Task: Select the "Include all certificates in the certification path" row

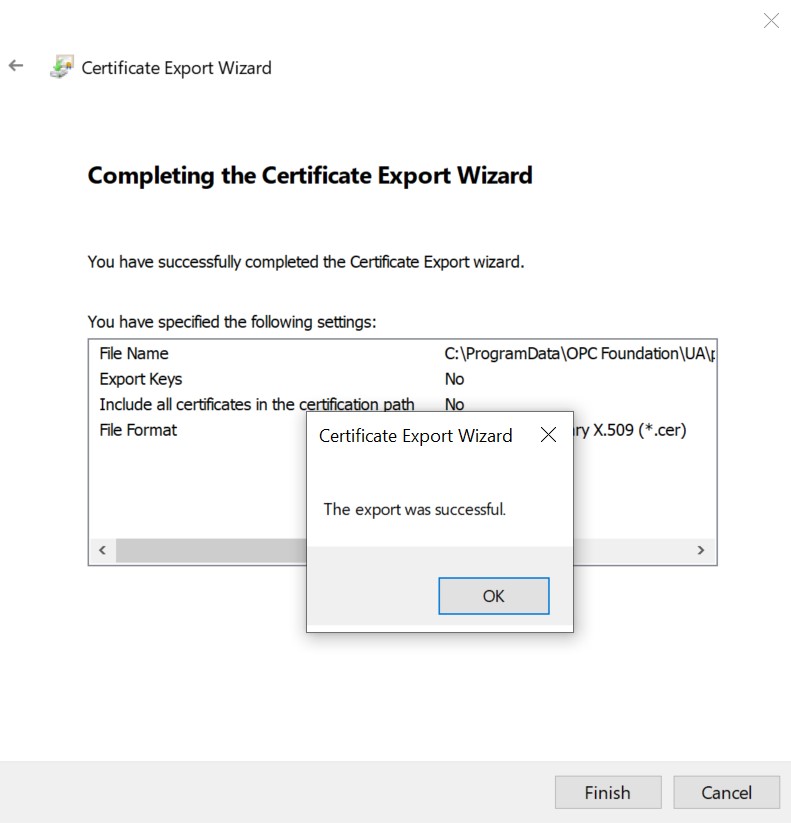Action: pyautogui.click(x=402, y=404)
